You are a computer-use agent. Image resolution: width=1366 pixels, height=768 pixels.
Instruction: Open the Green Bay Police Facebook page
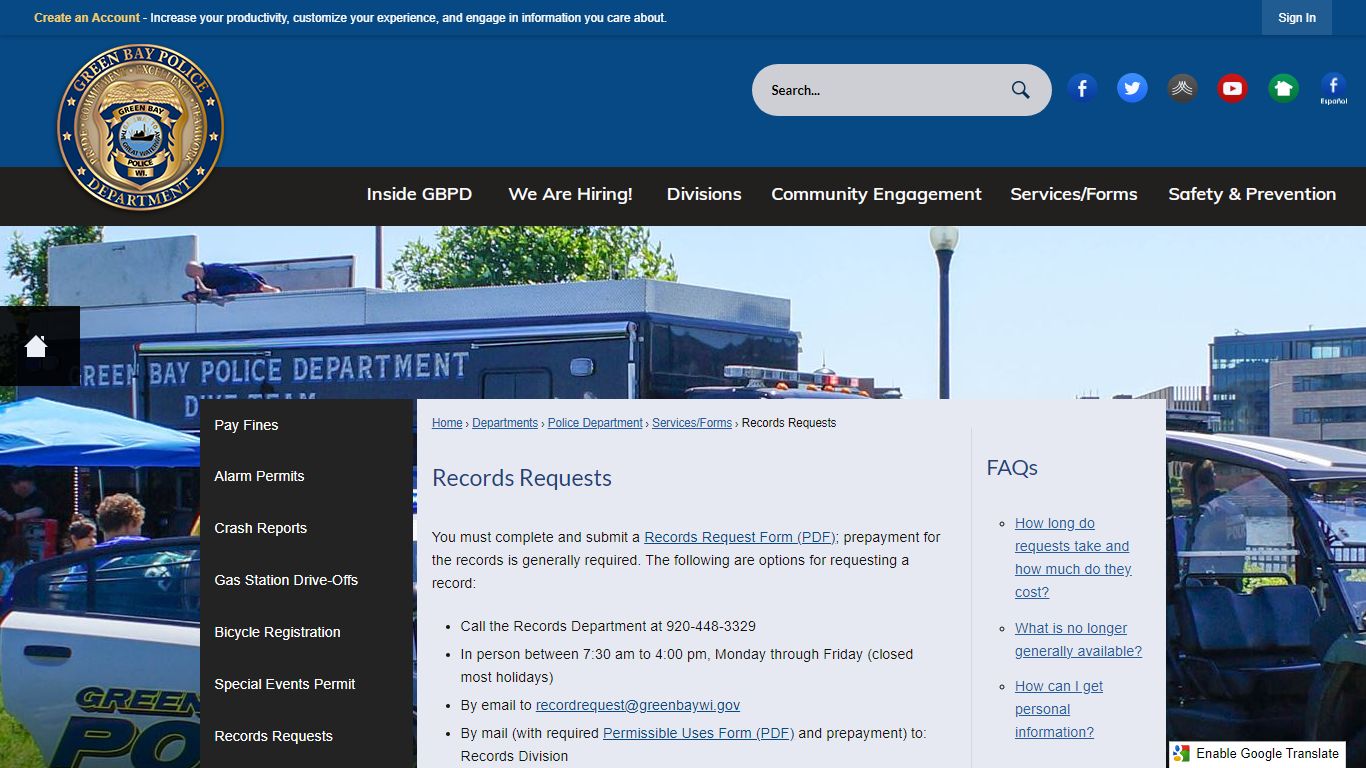(1082, 89)
